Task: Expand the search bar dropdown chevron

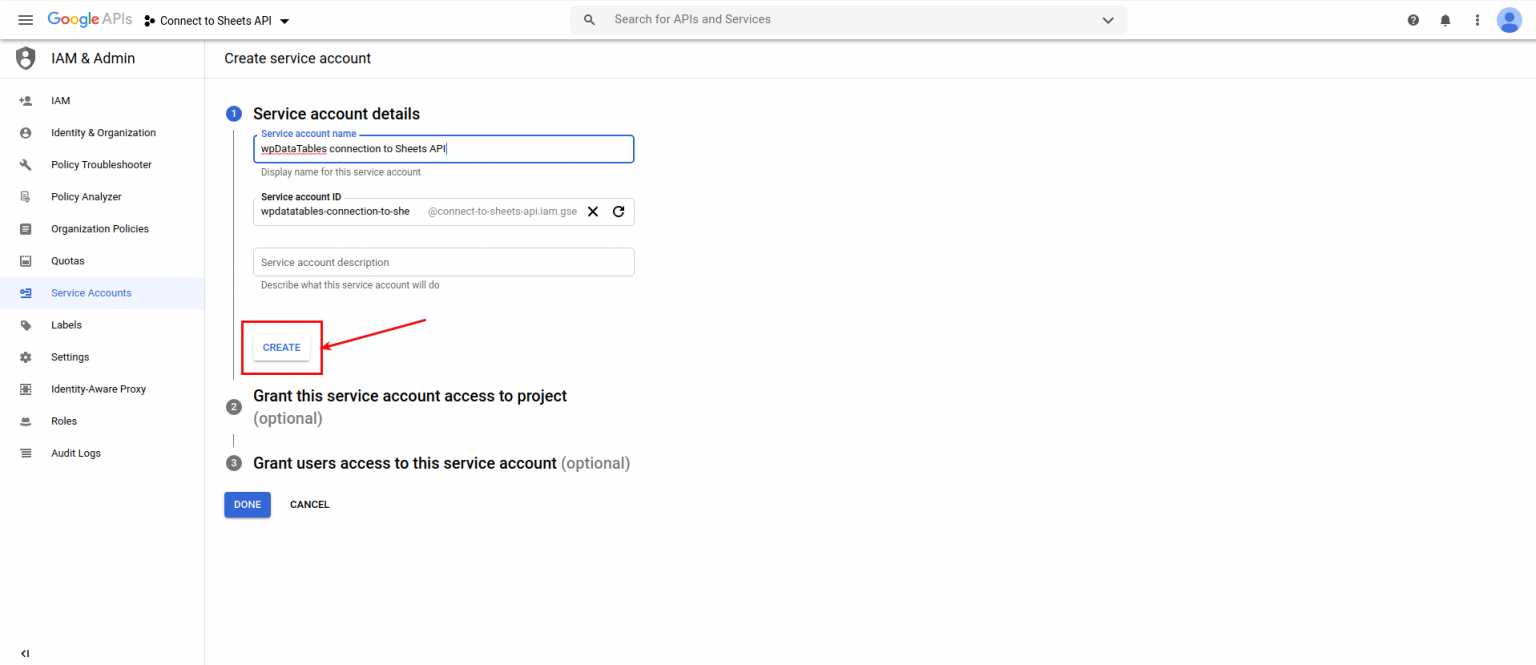Action: [1107, 19]
